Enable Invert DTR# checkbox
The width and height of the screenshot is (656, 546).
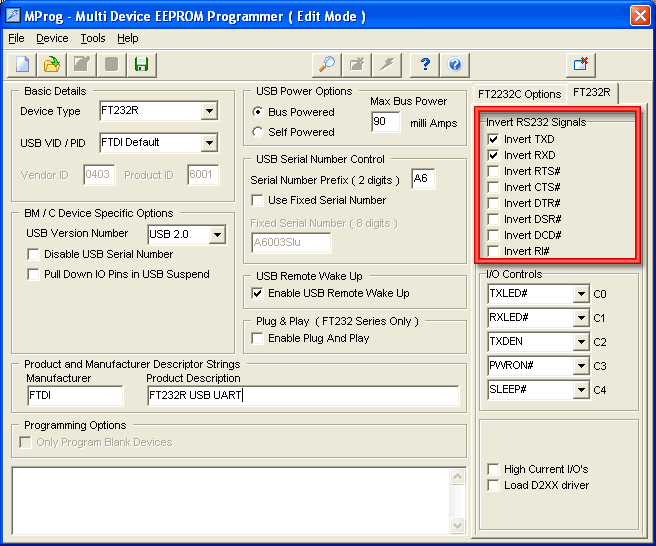(493, 203)
